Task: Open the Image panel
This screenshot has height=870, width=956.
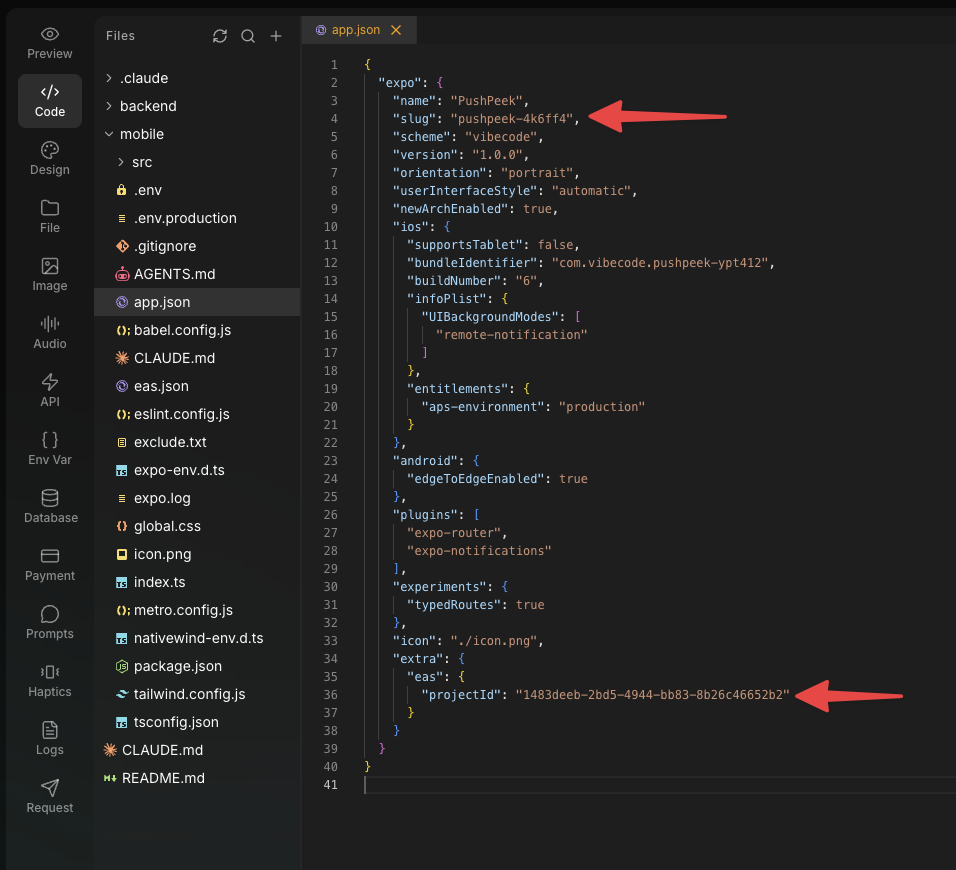Action: pos(49,273)
